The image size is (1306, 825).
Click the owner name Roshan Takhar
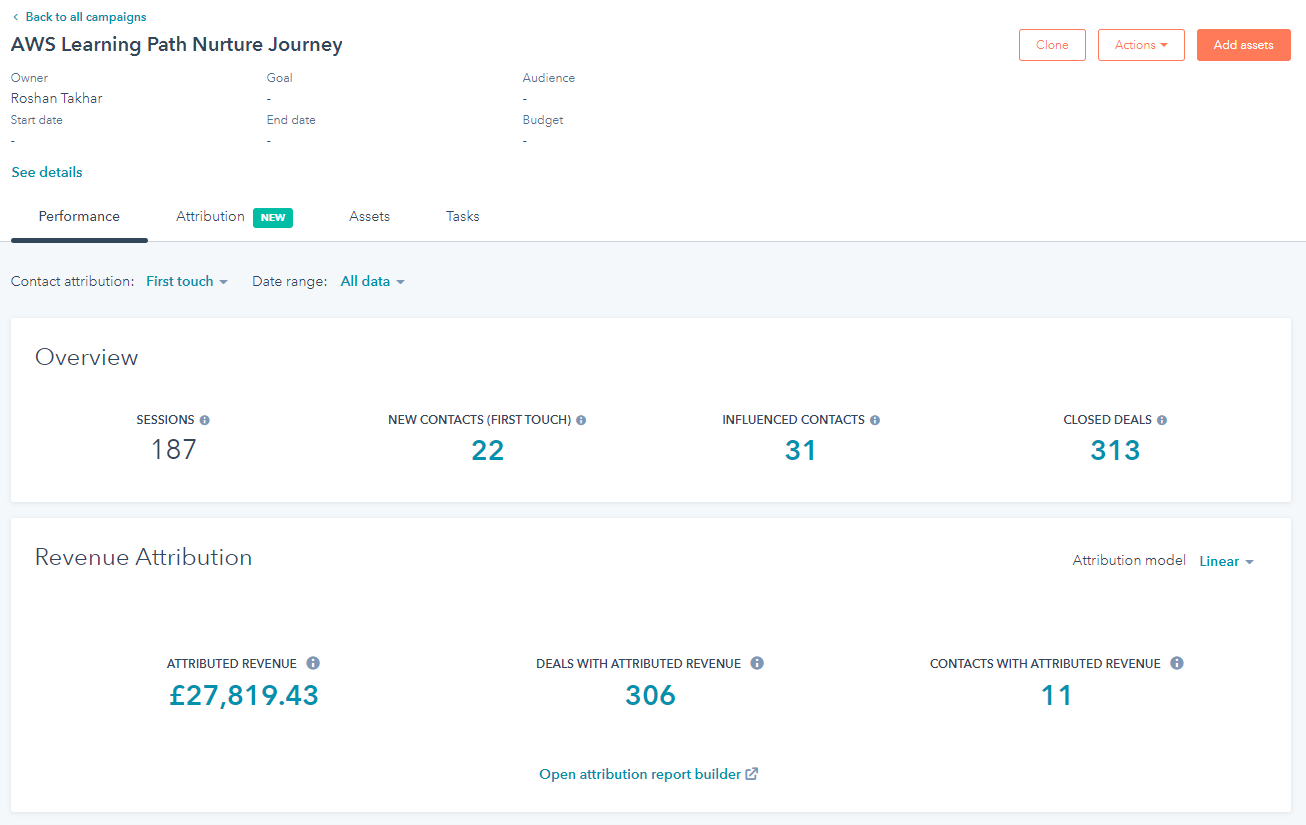tap(57, 99)
